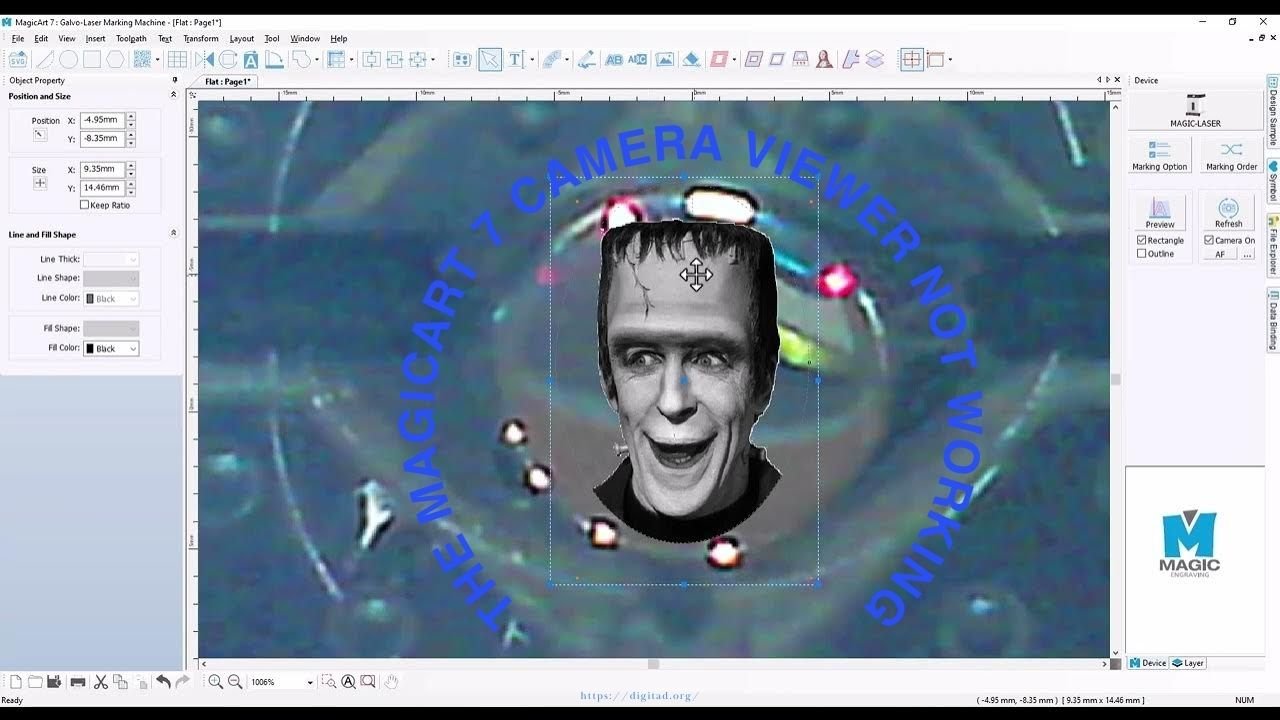Click the black Fill Color swatch
1280x720 pixels.
click(x=90, y=349)
